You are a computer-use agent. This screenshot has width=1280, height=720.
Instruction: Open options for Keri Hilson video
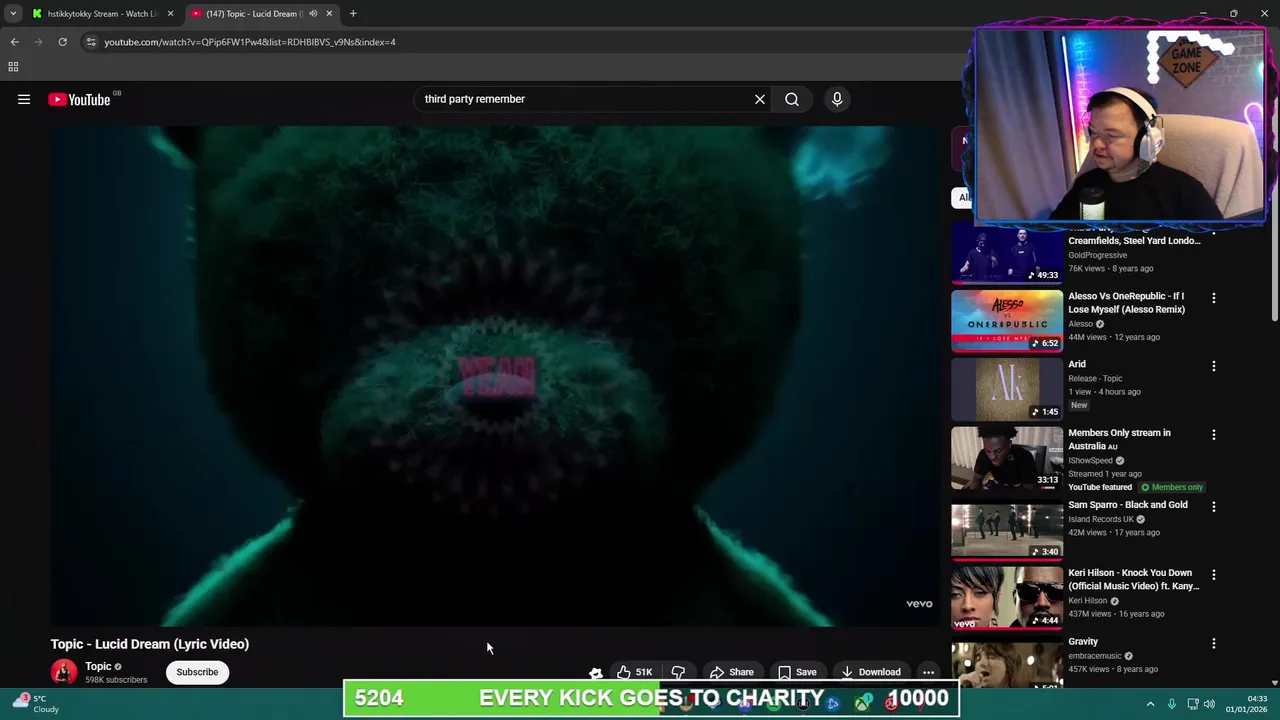[1213, 575]
